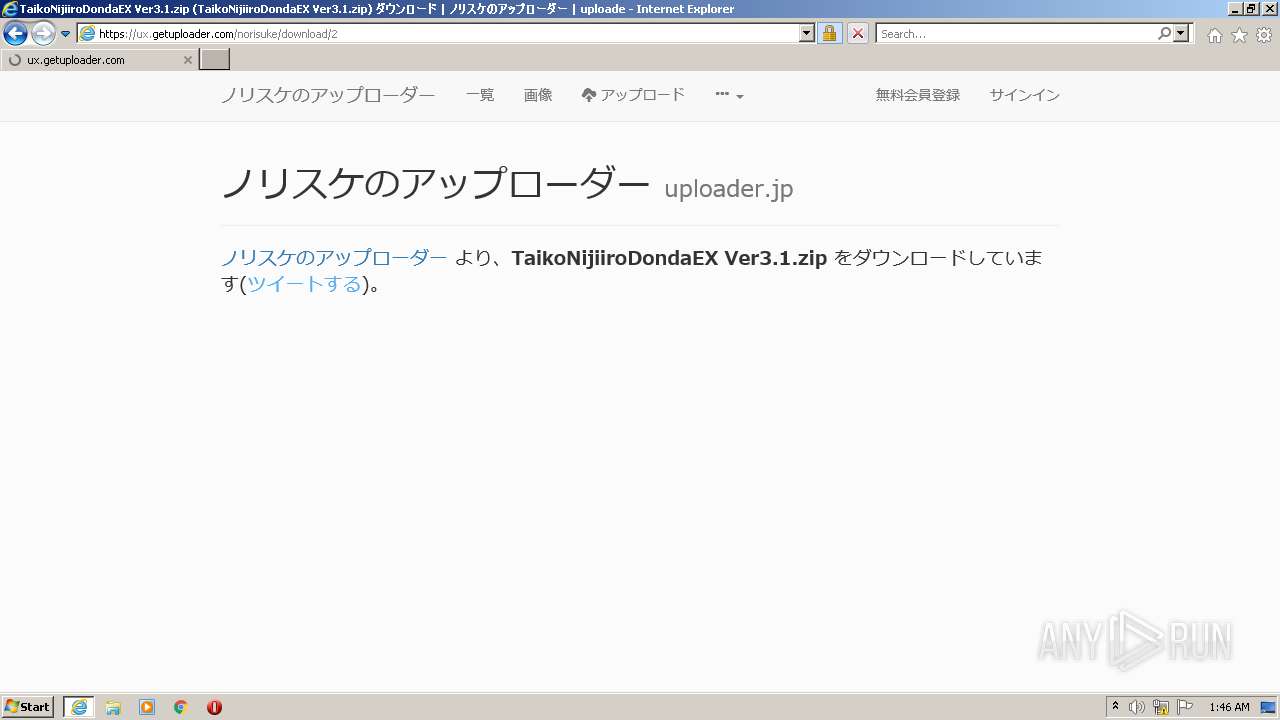Open a new blank tab
1280x720 pixels.
click(215, 60)
